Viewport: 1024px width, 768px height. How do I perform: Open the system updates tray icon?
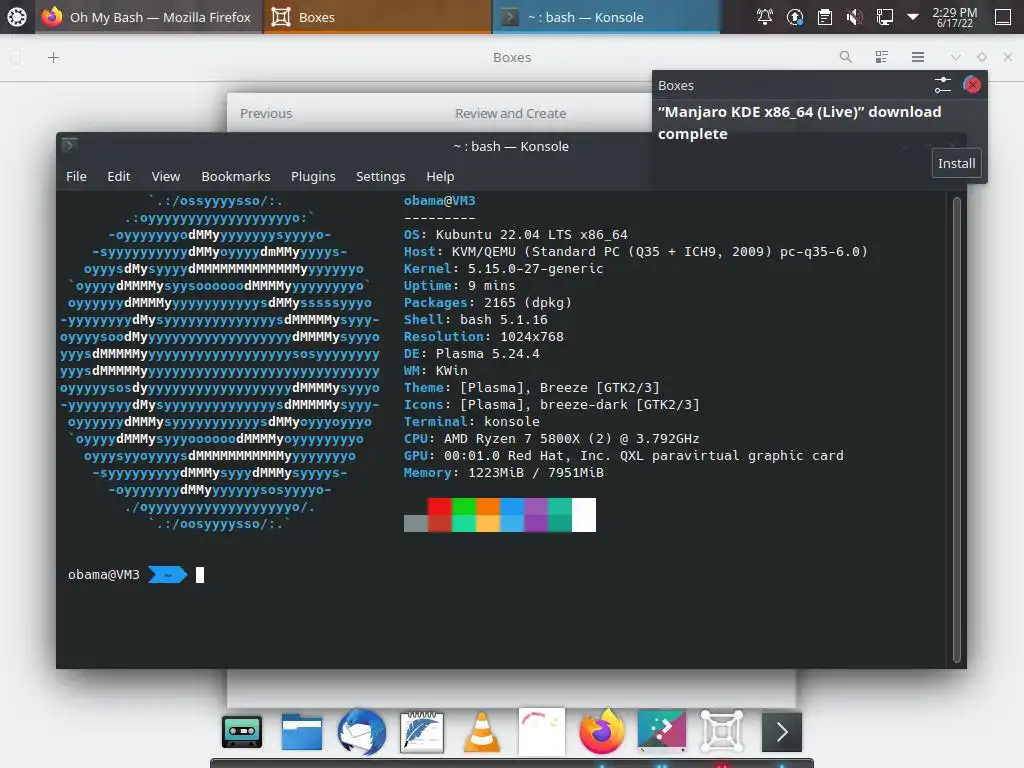[x=795, y=17]
